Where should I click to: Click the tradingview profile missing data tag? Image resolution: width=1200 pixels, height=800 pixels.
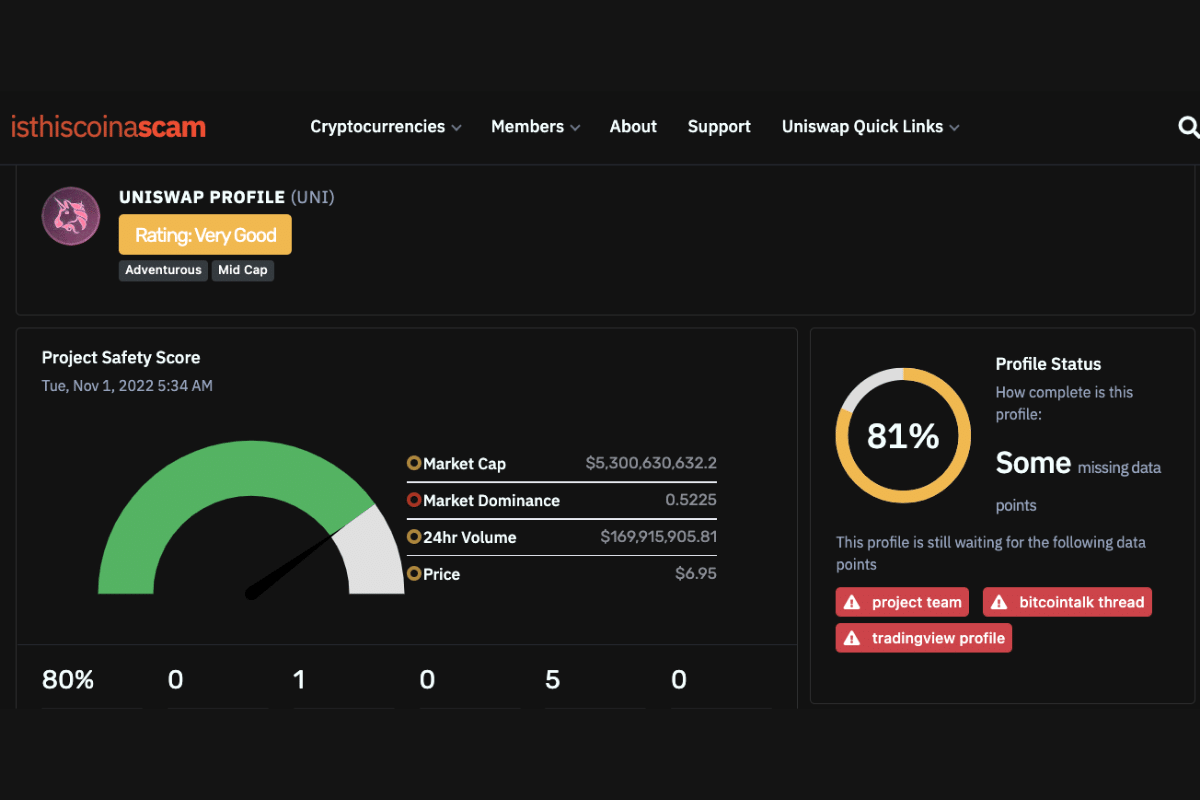point(924,638)
